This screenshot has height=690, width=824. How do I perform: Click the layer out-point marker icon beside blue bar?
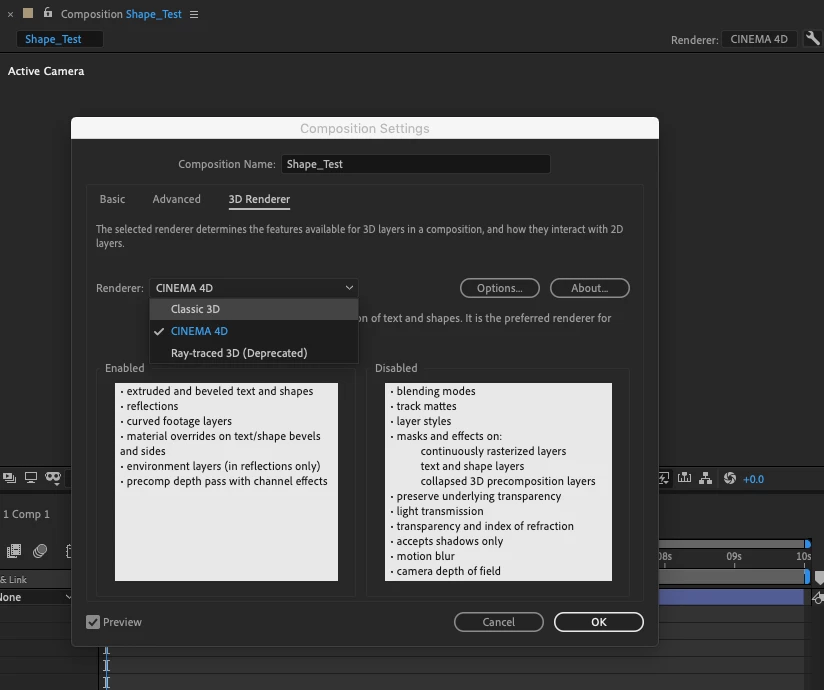click(x=818, y=598)
